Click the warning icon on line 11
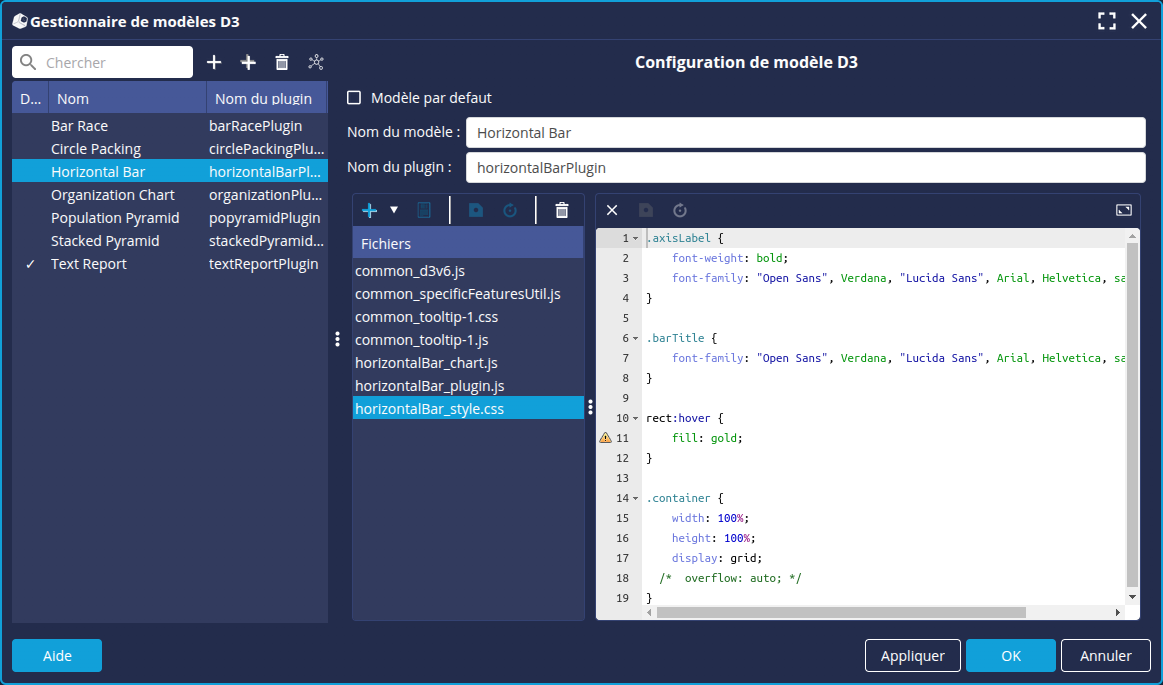 (605, 438)
